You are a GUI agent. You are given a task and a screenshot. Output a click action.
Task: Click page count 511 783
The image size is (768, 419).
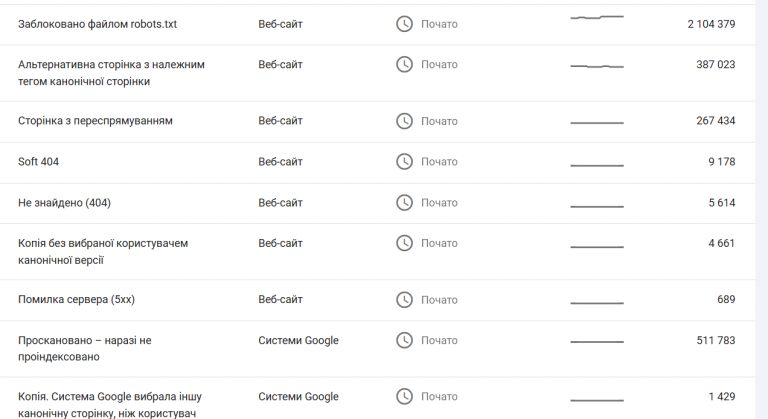[x=715, y=341]
